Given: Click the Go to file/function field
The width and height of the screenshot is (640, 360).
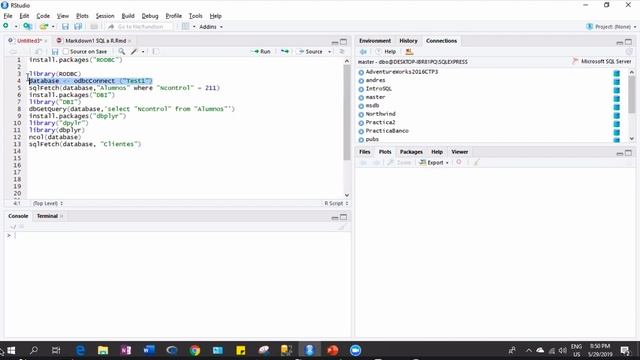Looking at the screenshot, I should [140, 27].
